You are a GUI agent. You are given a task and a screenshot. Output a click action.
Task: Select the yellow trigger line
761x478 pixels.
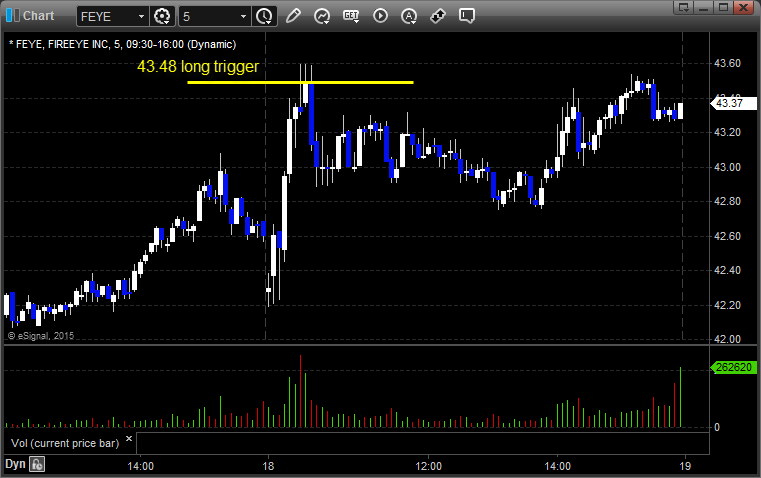tap(300, 82)
